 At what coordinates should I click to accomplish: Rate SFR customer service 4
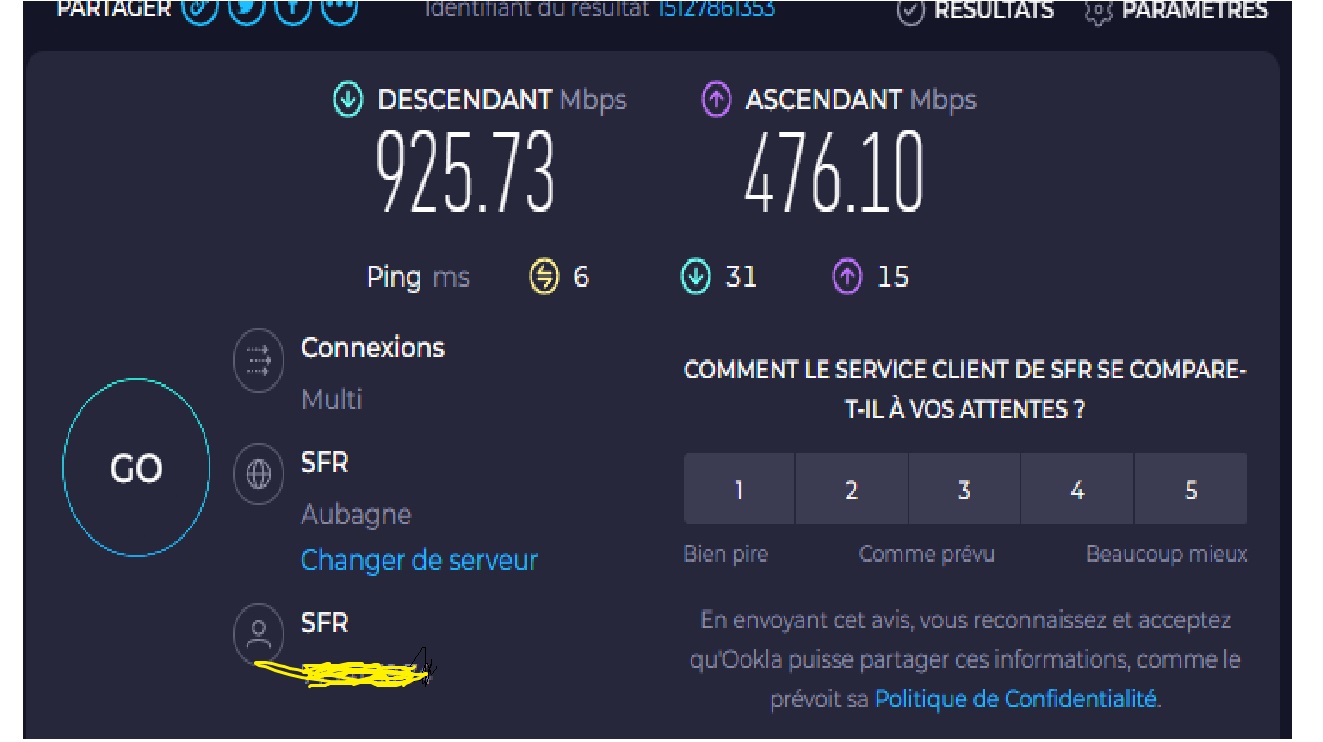[1077, 489]
